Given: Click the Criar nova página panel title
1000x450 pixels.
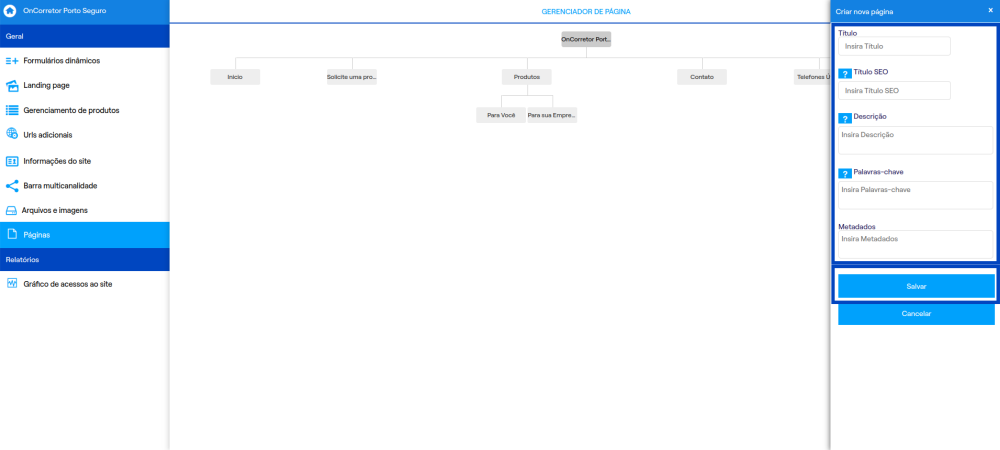Looking at the screenshot, I should (864, 11).
